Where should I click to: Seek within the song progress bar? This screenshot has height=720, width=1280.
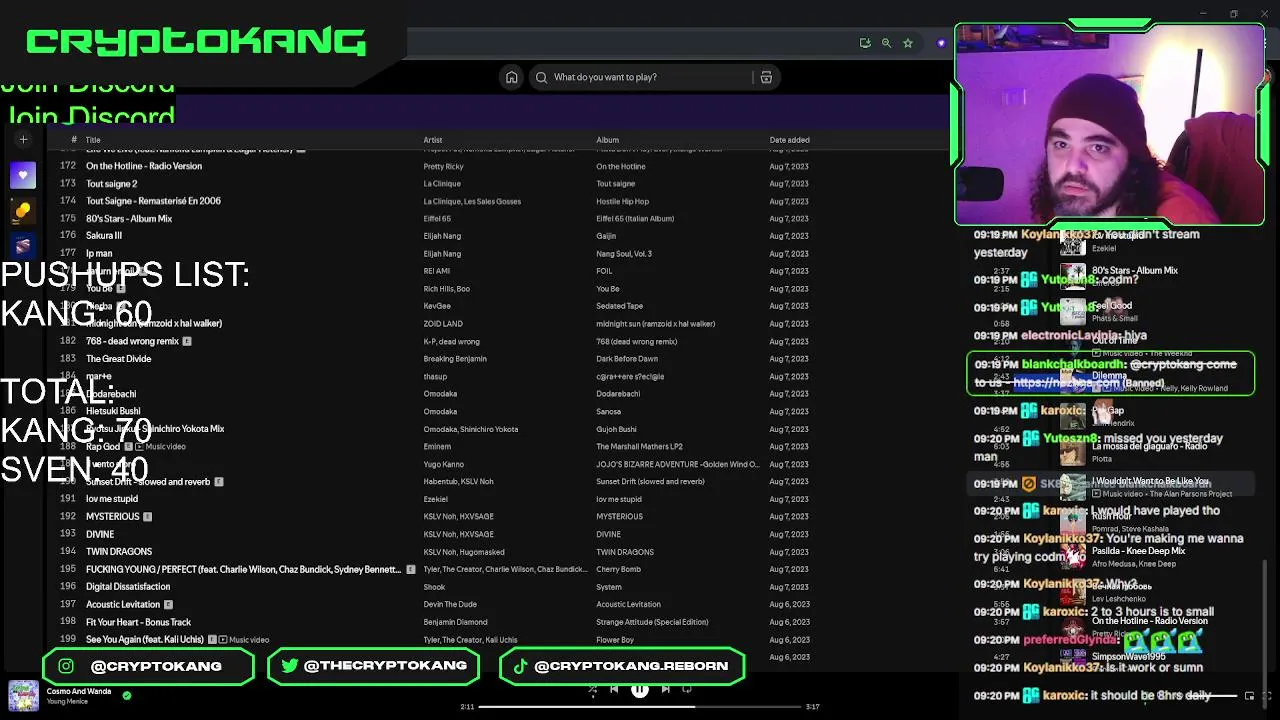click(640, 707)
